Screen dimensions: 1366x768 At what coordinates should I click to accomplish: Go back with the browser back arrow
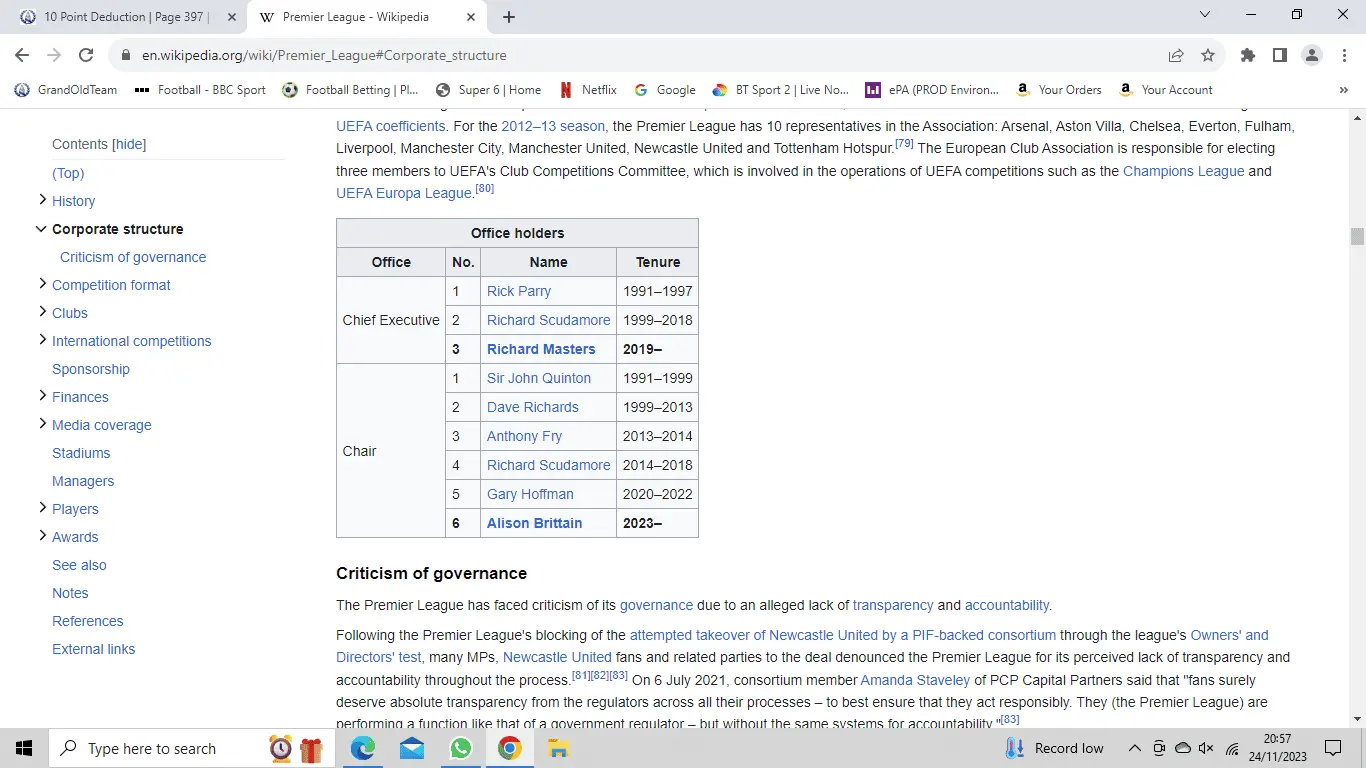pyautogui.click(x=22, y=56)
